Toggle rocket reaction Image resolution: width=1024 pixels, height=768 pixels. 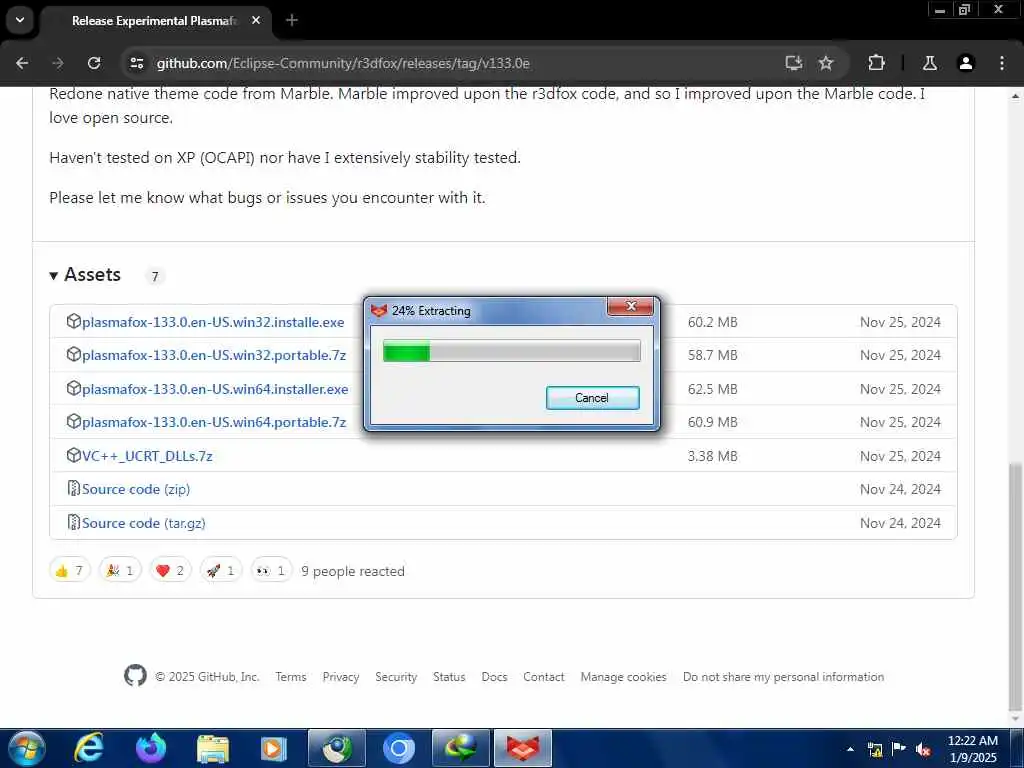tap(221, 571)
